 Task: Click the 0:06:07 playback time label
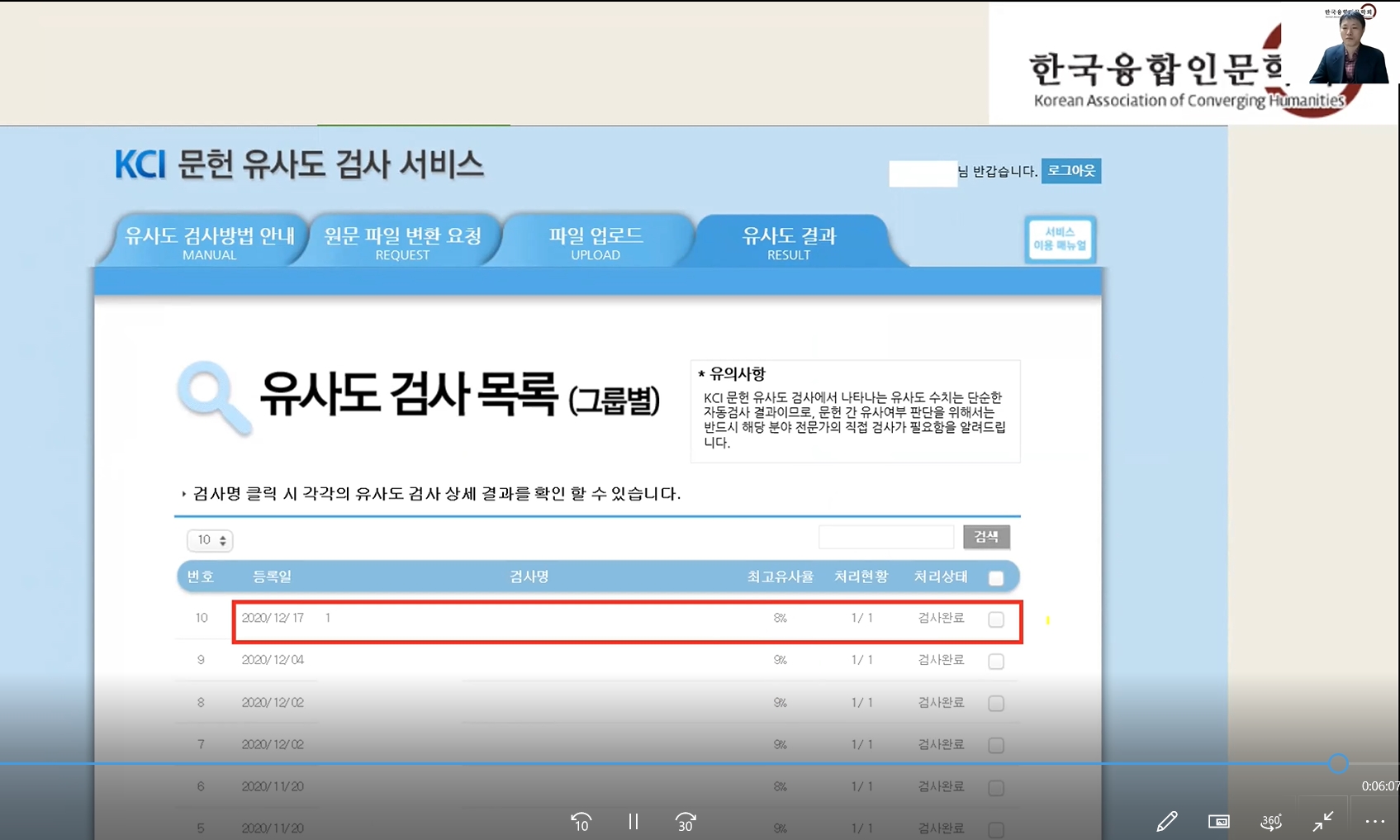click(x=1380, y=786)
